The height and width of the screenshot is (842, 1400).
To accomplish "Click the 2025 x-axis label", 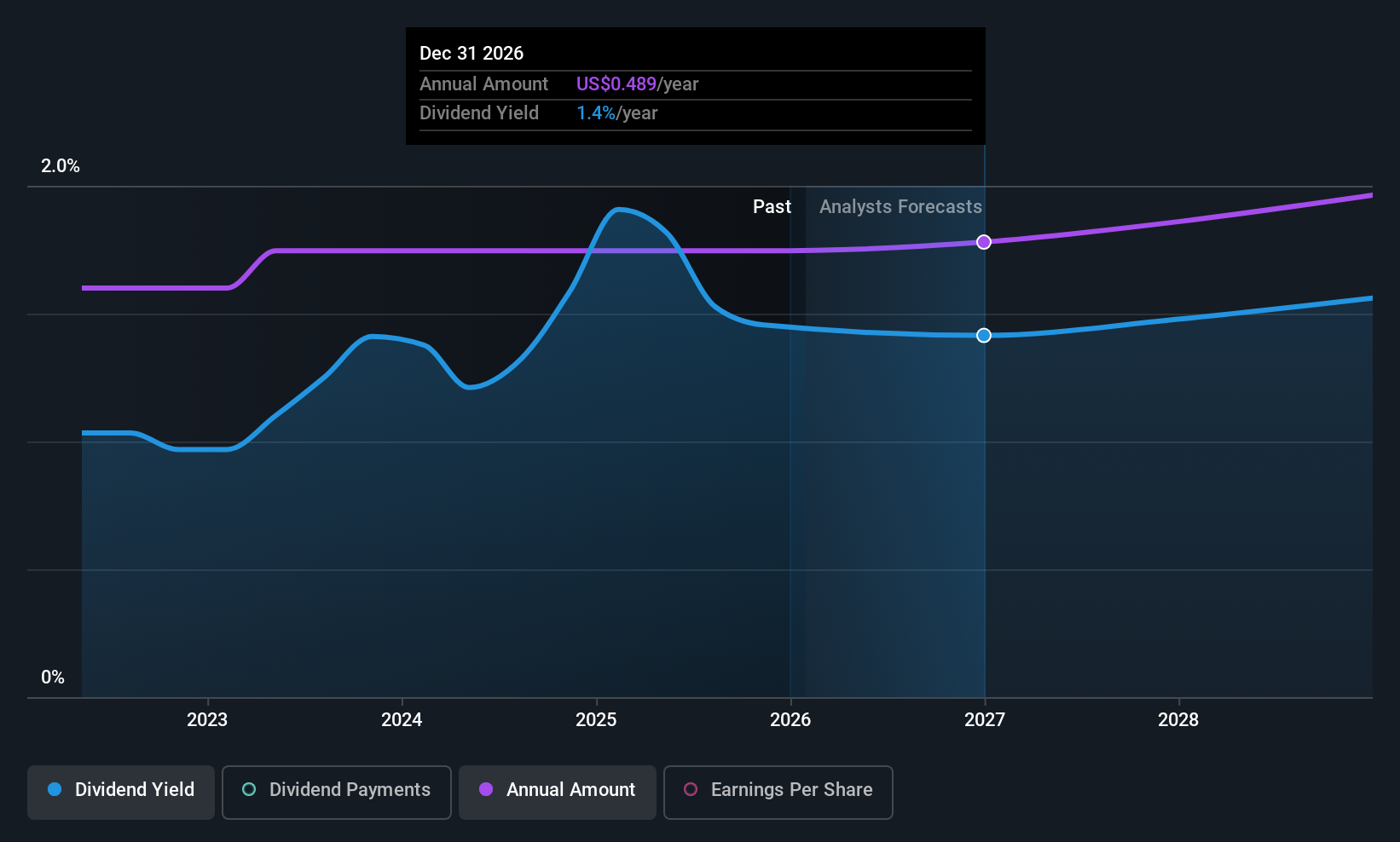I will [x=596, y=720].
